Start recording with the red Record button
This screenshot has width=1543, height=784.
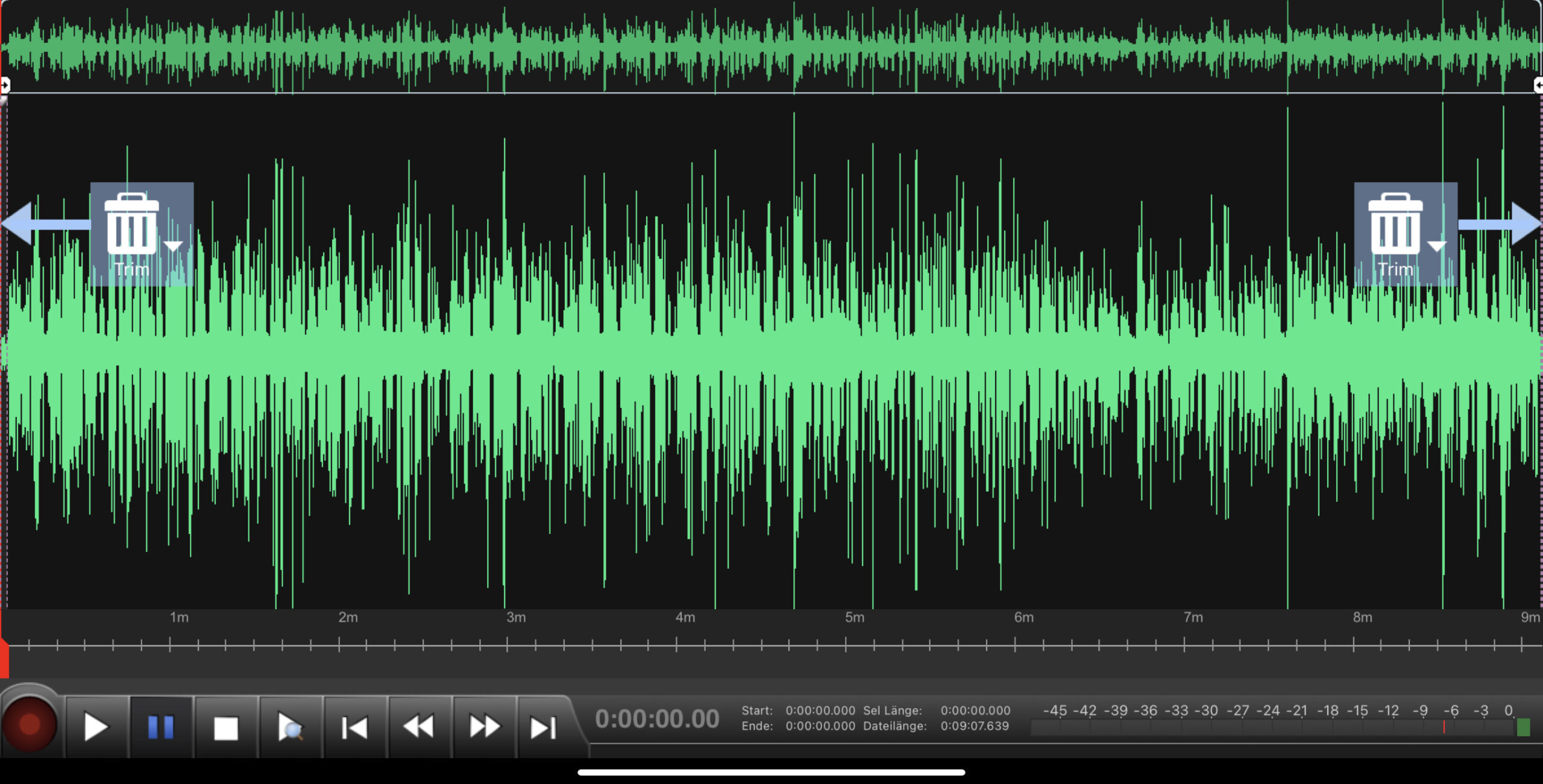click(29, 725)
